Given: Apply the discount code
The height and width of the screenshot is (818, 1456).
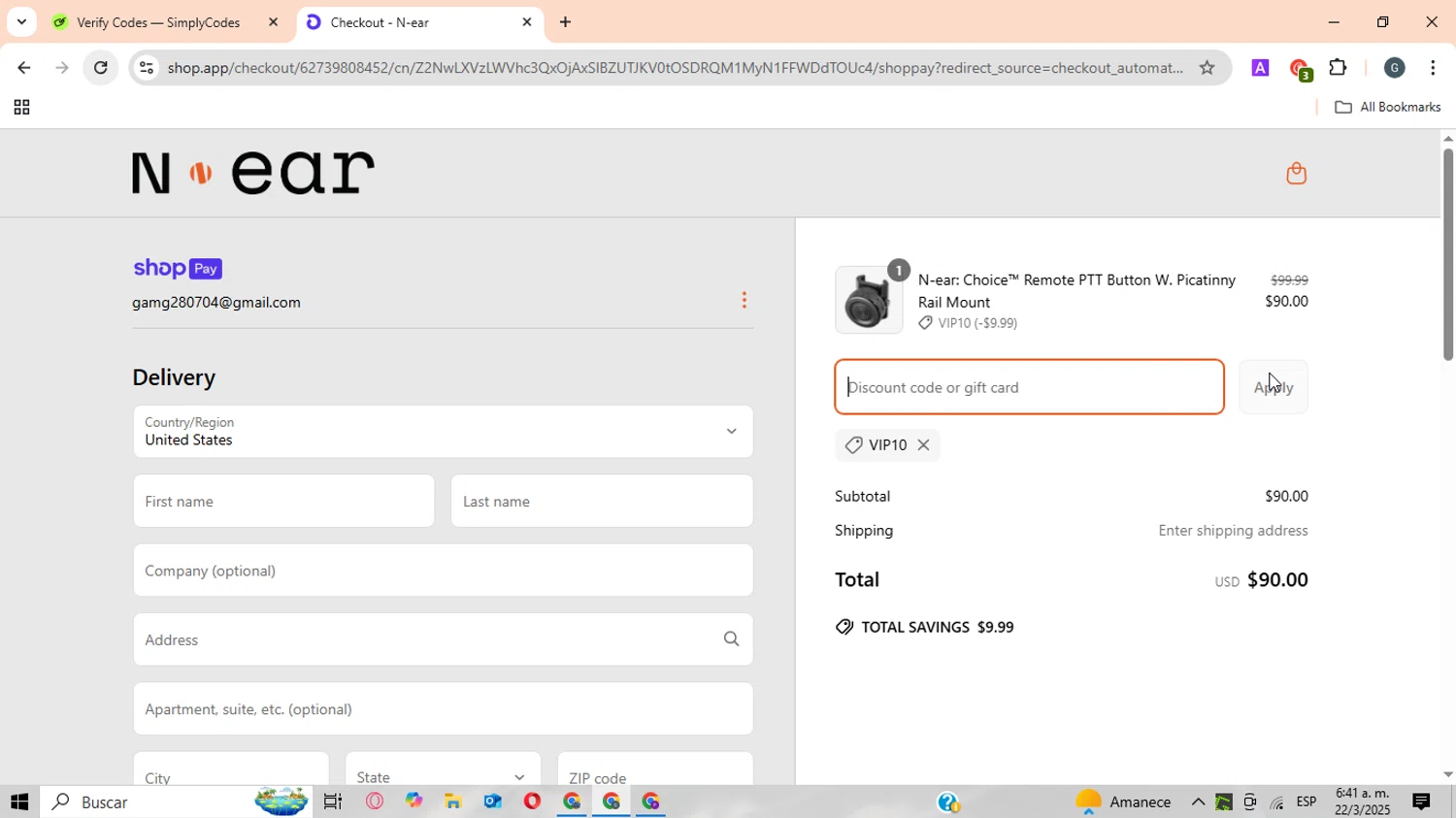Looking at the screenshot, I should point(1274,387).
